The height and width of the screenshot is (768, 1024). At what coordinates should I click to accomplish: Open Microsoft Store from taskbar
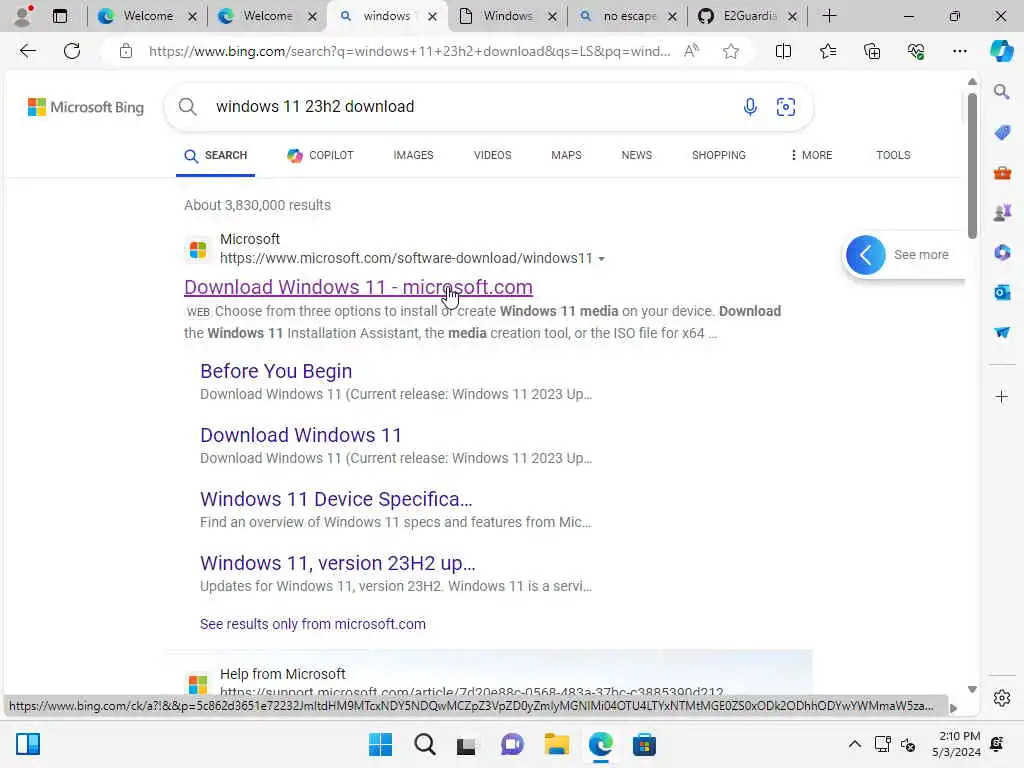644,744
